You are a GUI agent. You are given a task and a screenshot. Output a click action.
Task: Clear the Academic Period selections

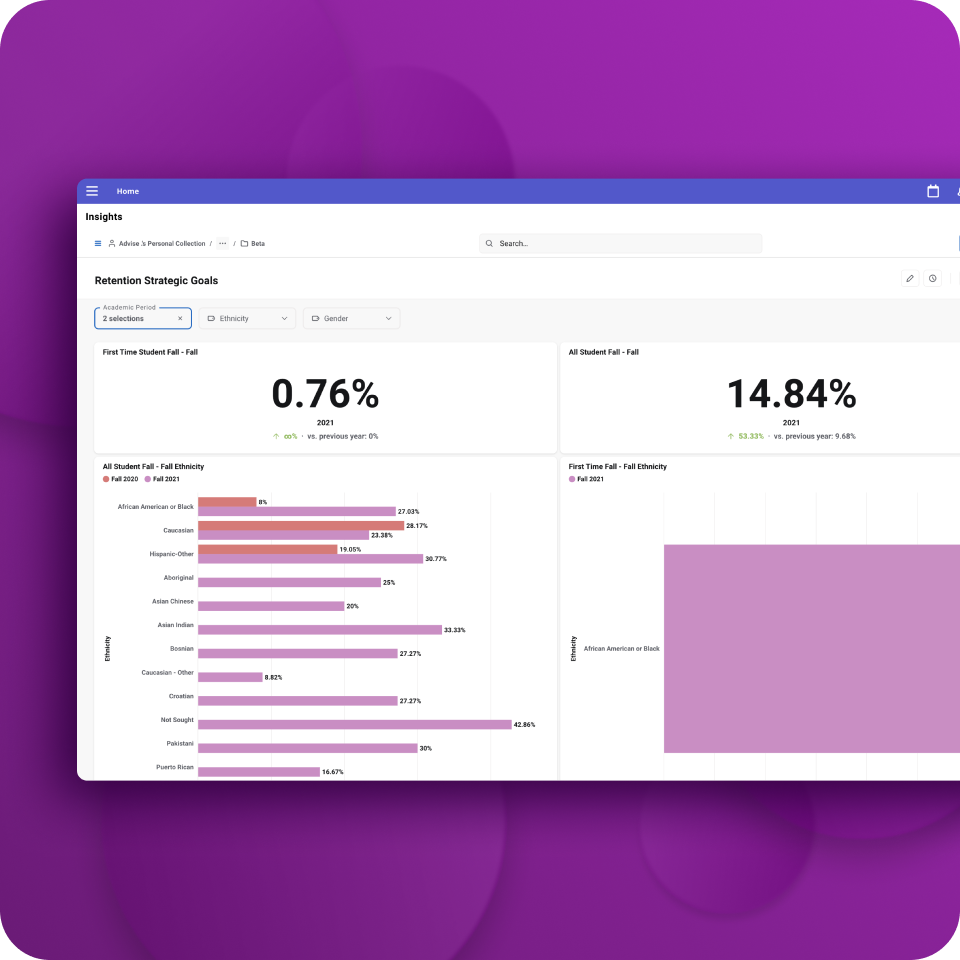tap(180, 318)
